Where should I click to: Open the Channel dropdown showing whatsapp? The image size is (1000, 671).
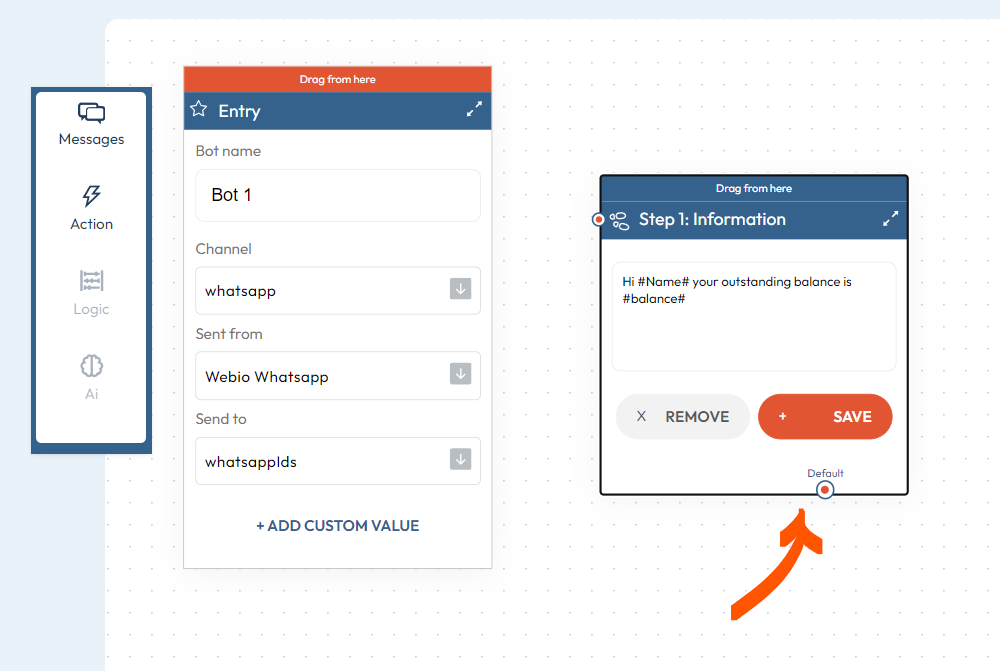coord(337,291)
